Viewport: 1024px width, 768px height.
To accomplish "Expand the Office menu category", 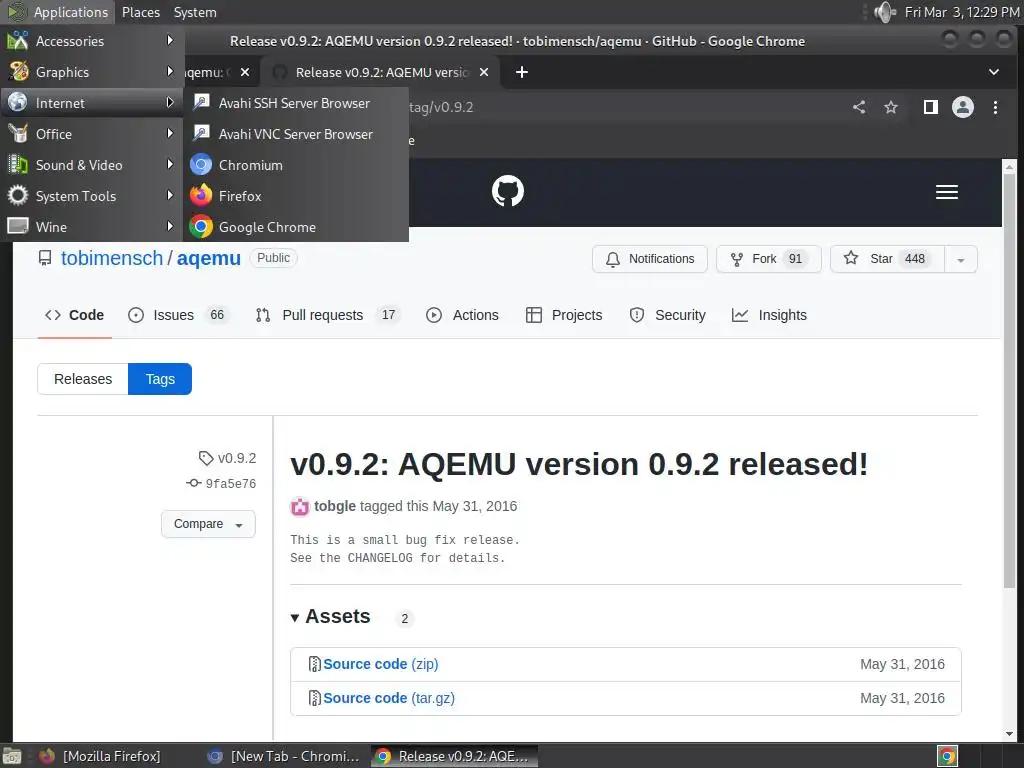I will [x=91, y=134].
